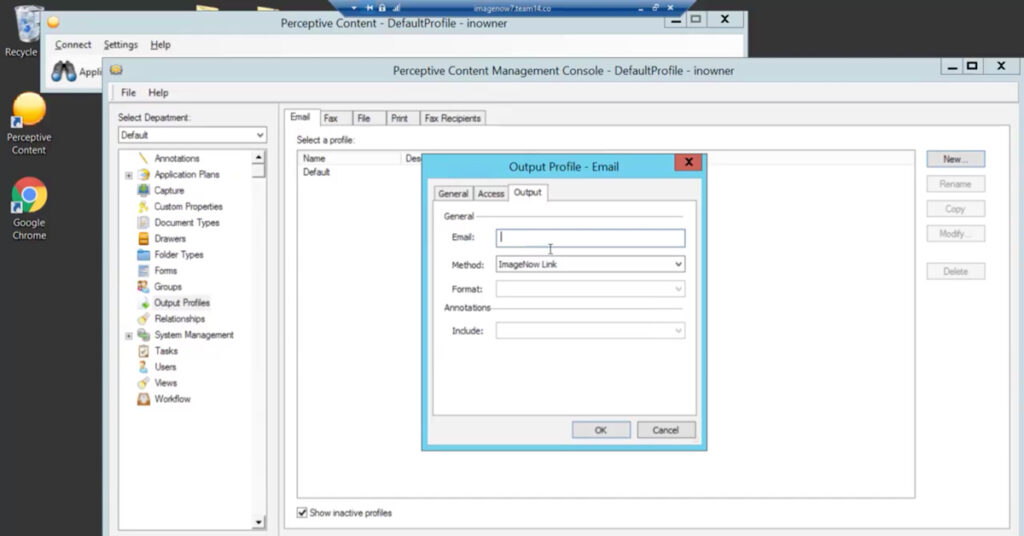Switch to the General tab in dialog
1024x536 pixels.
453,193
